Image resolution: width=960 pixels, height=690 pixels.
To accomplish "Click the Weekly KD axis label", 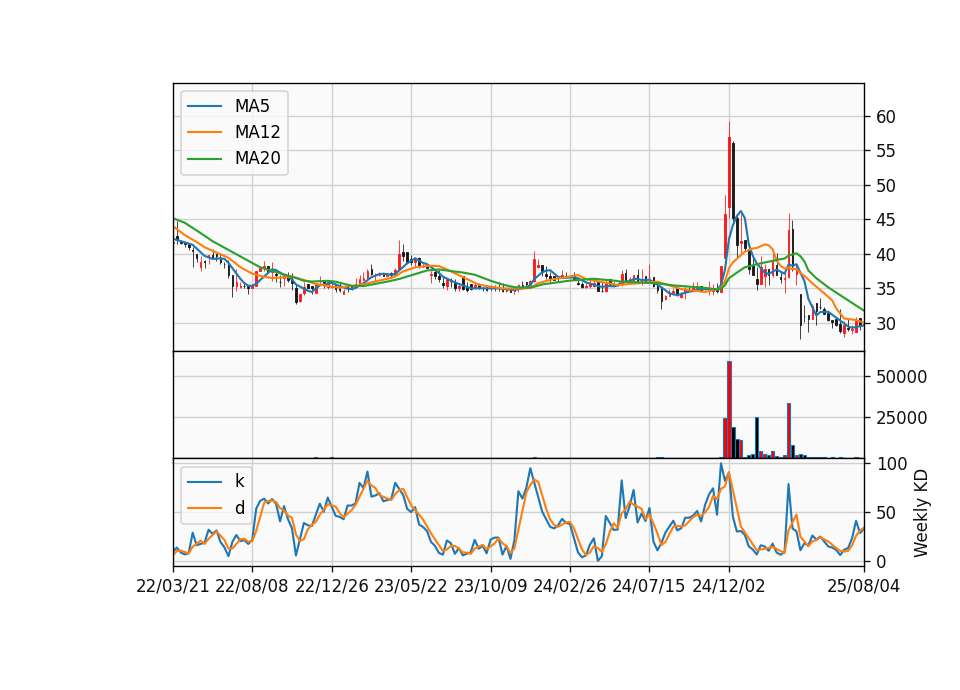I will point(921,513).
